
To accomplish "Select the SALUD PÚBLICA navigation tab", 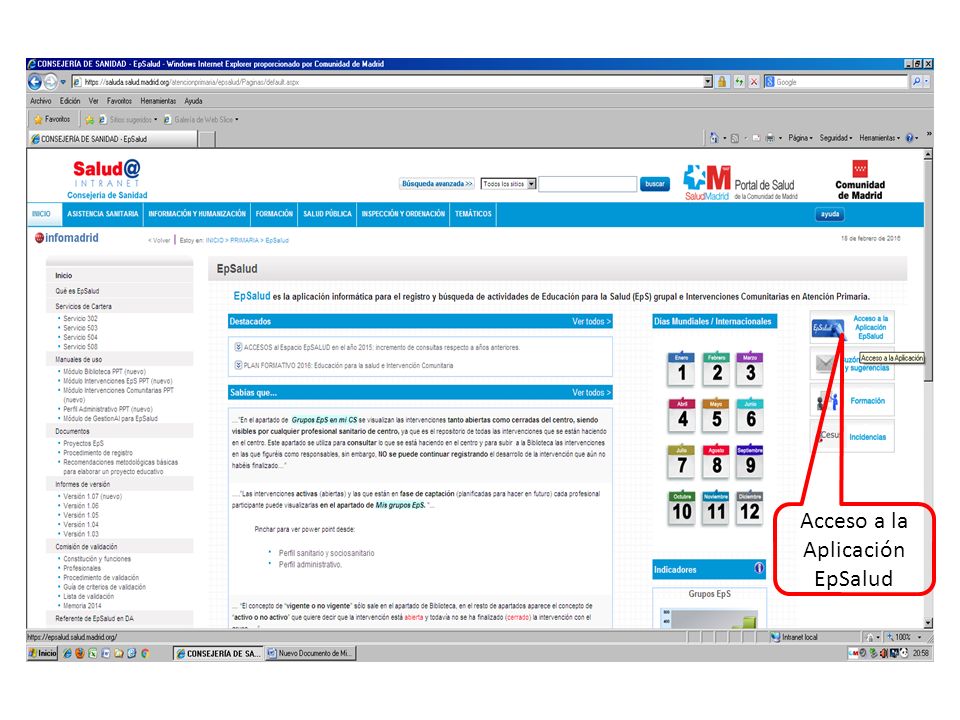I will point(328,214).
